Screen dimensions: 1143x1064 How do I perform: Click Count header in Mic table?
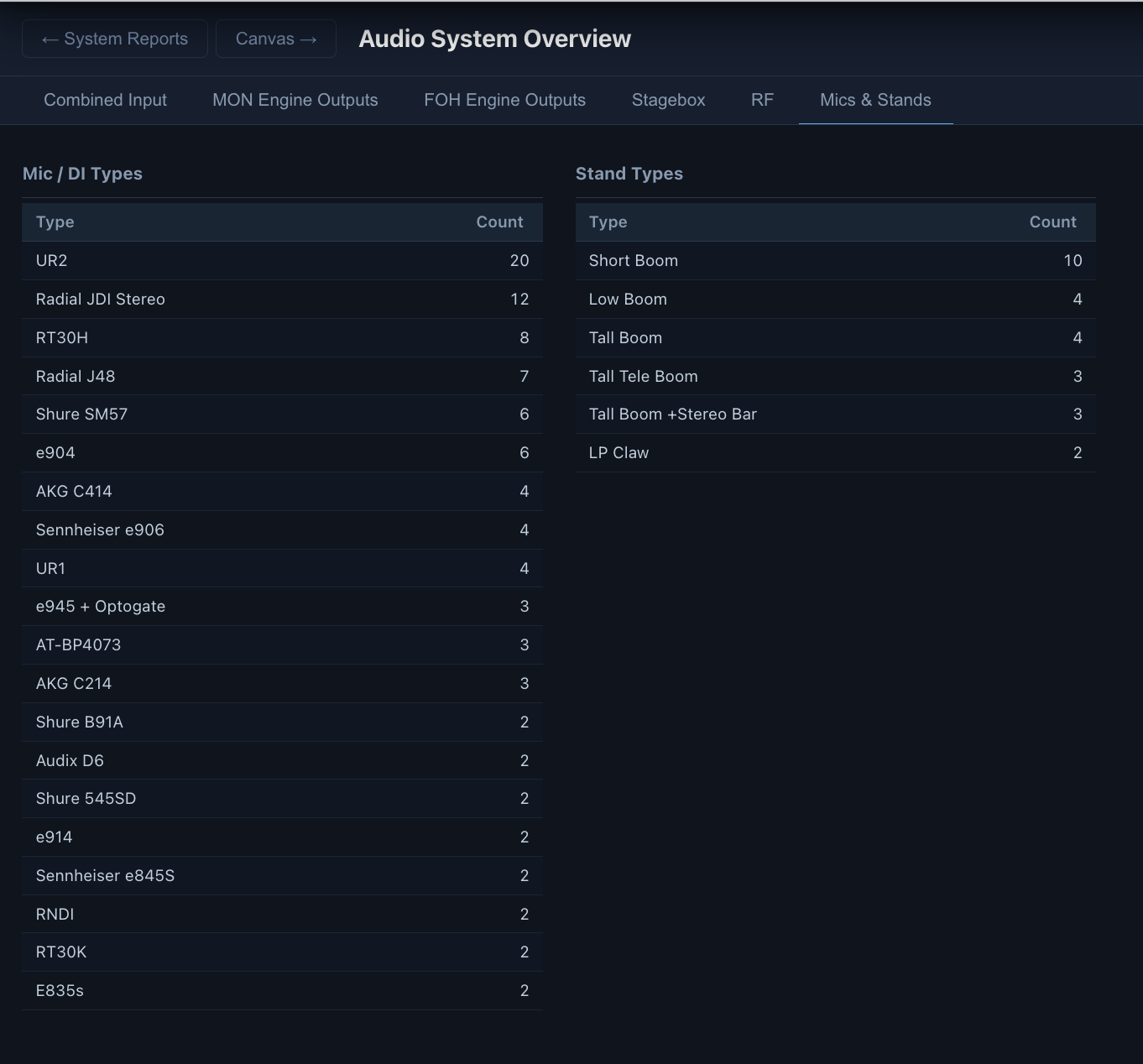pos(499,222)
